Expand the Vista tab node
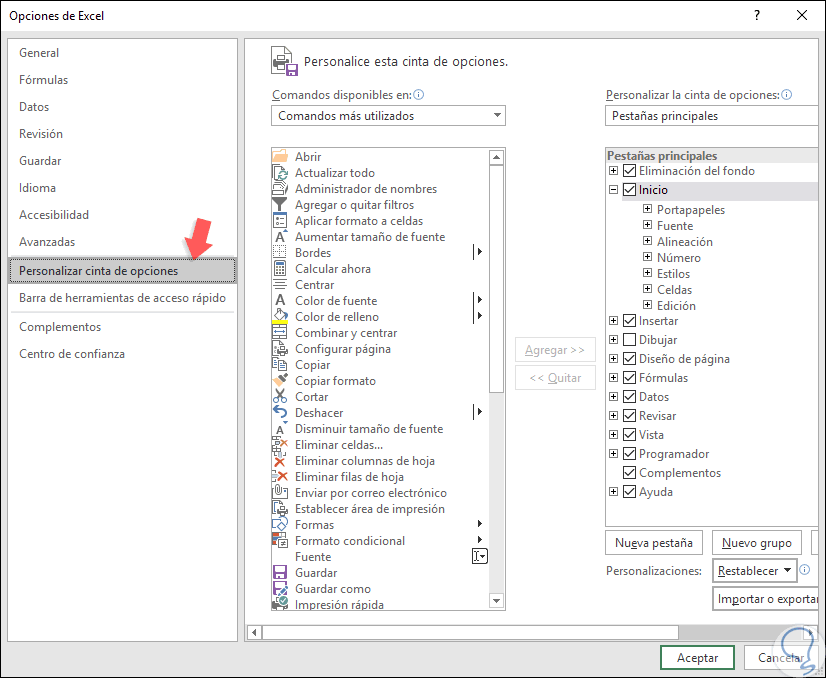 click(613, 434)
